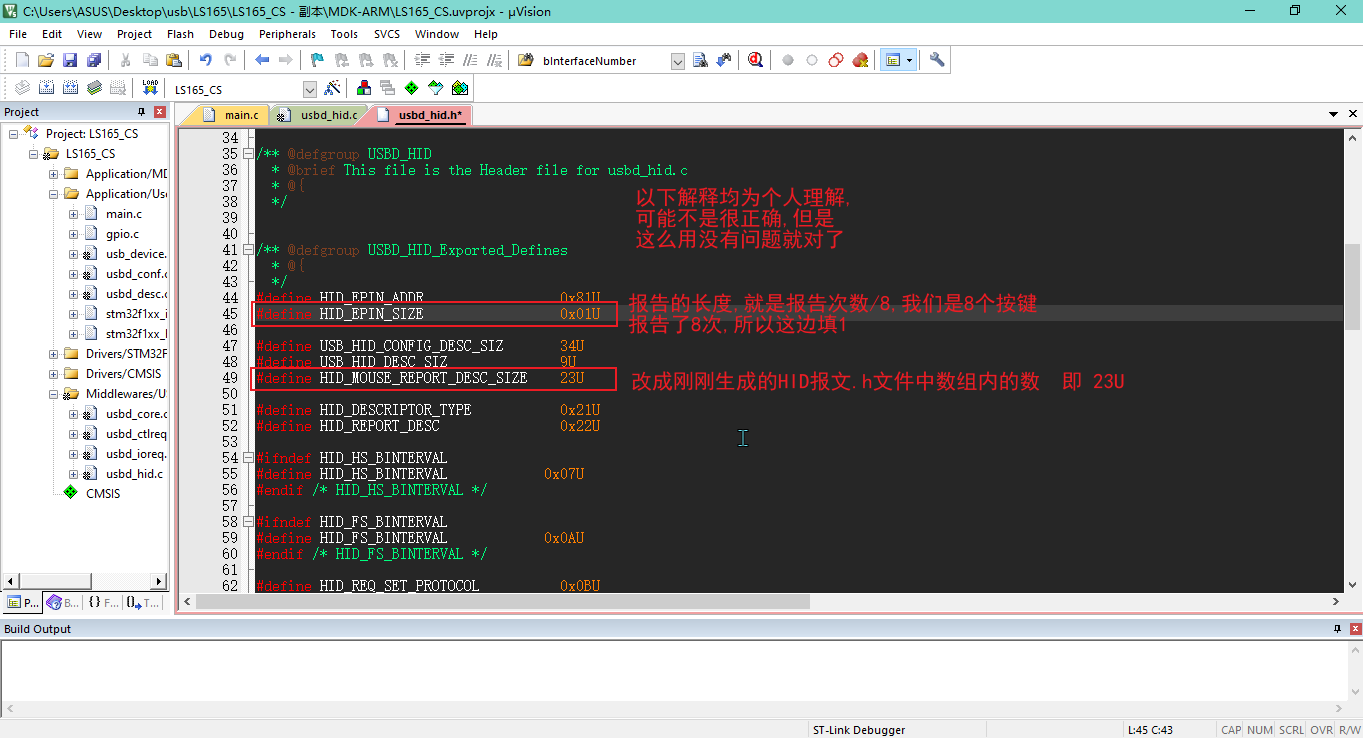This screenshot has height=738, width=1363.
Task: Close the Project panel
Action: 159,111
